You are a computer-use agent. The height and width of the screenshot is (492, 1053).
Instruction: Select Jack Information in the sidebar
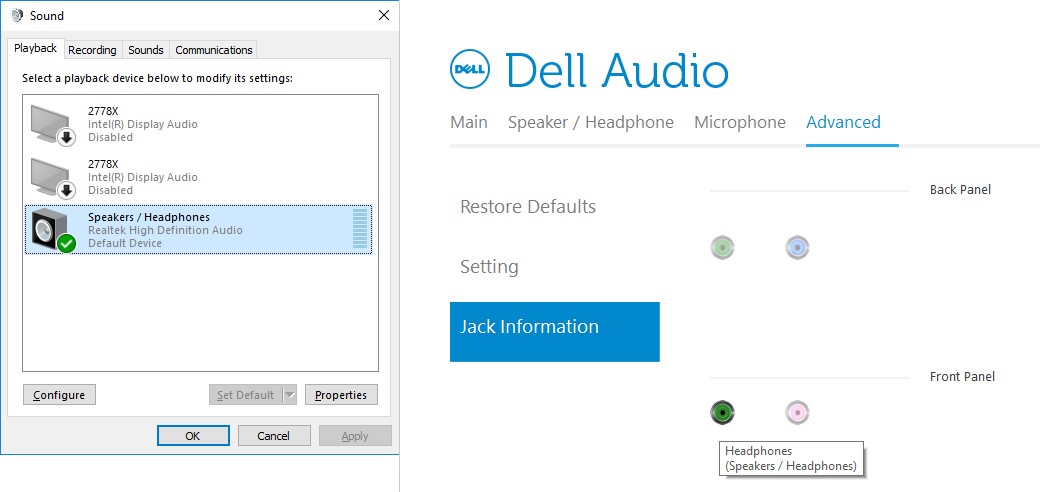coord(555,332)
